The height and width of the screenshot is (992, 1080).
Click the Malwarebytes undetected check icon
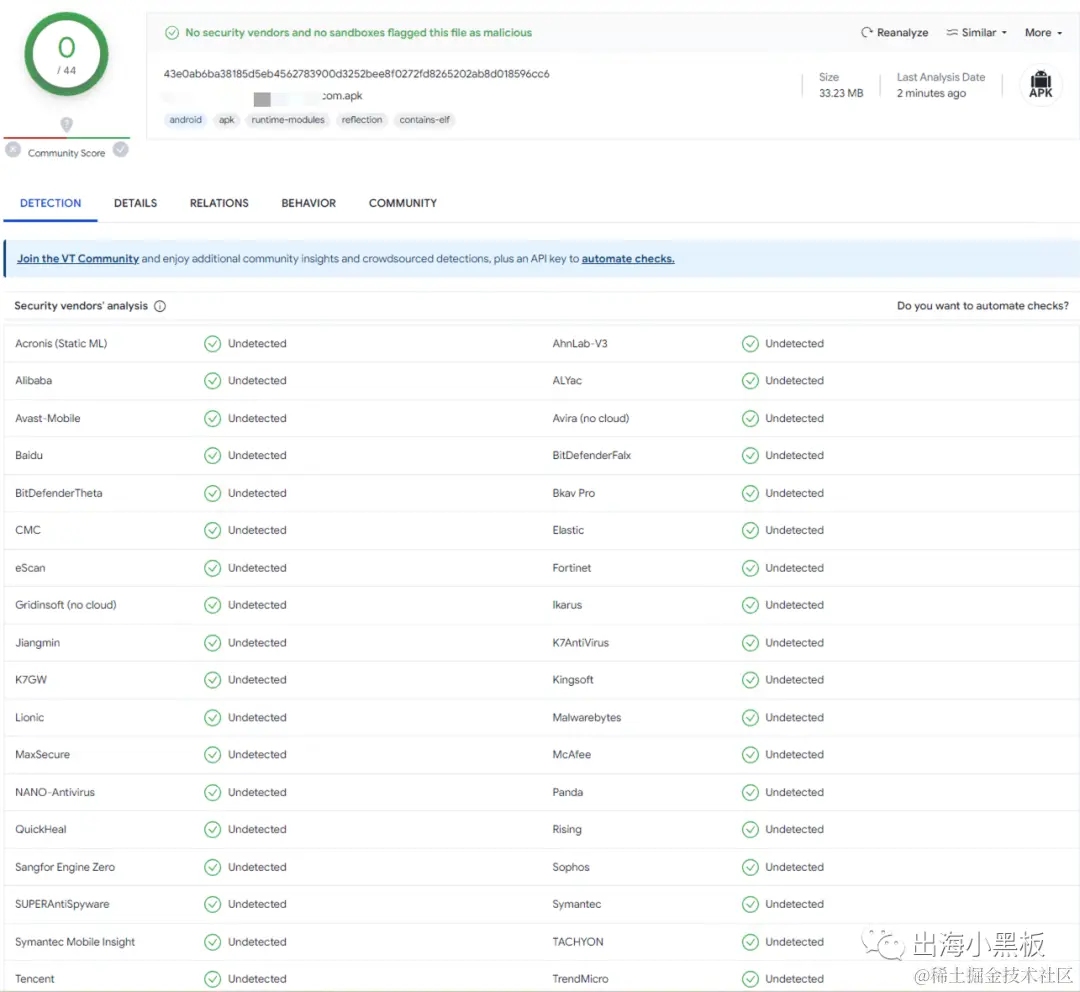(x=750, y=717)
